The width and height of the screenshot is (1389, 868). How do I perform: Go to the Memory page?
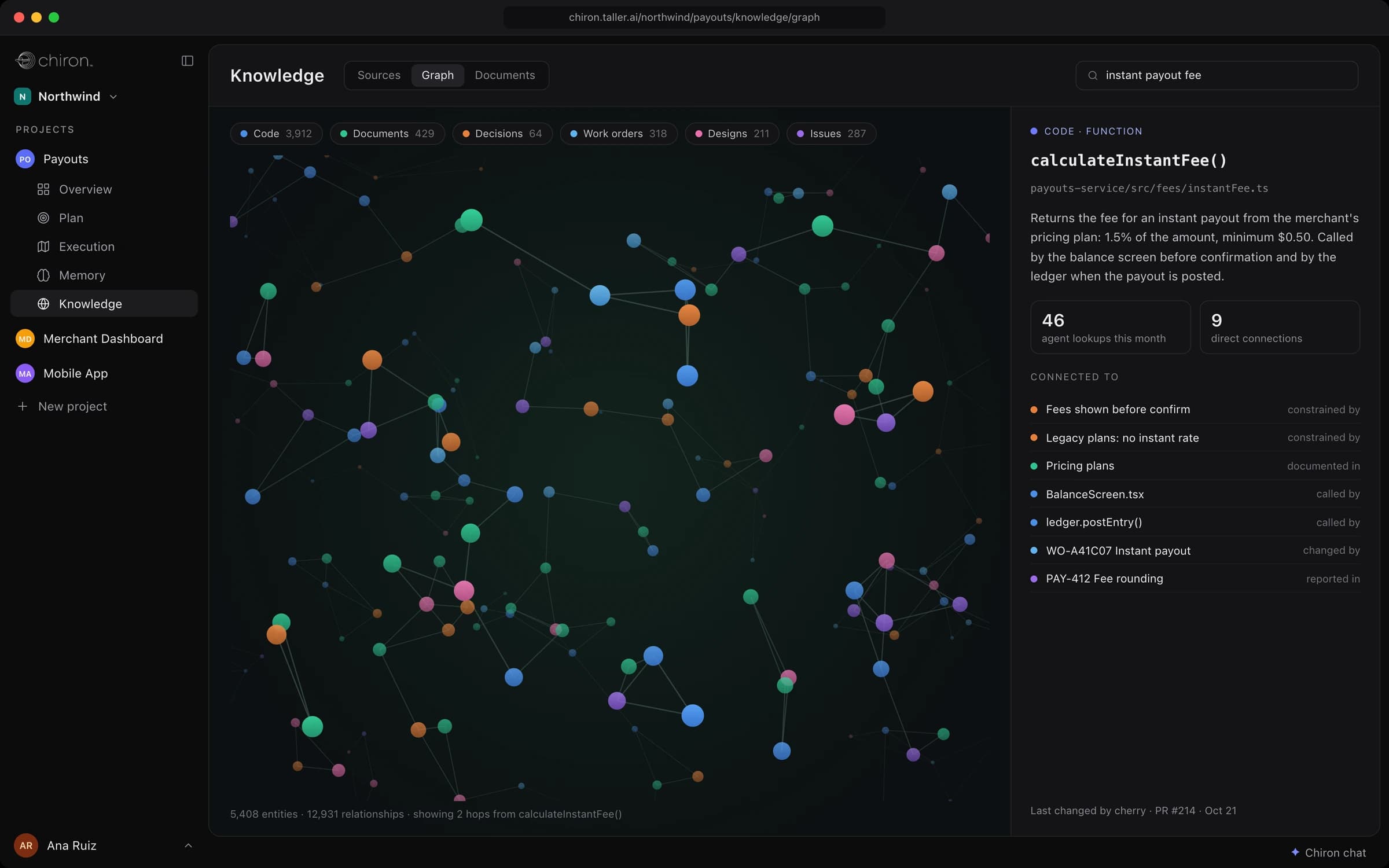[104, 275]
